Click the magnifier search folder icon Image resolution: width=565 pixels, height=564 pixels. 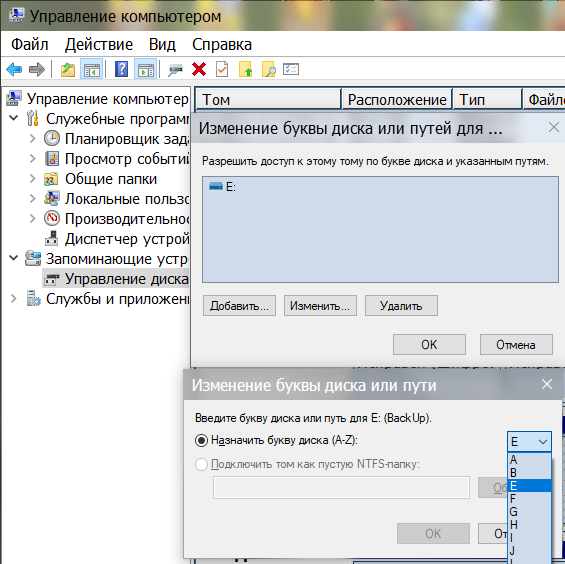click(268, 69)
